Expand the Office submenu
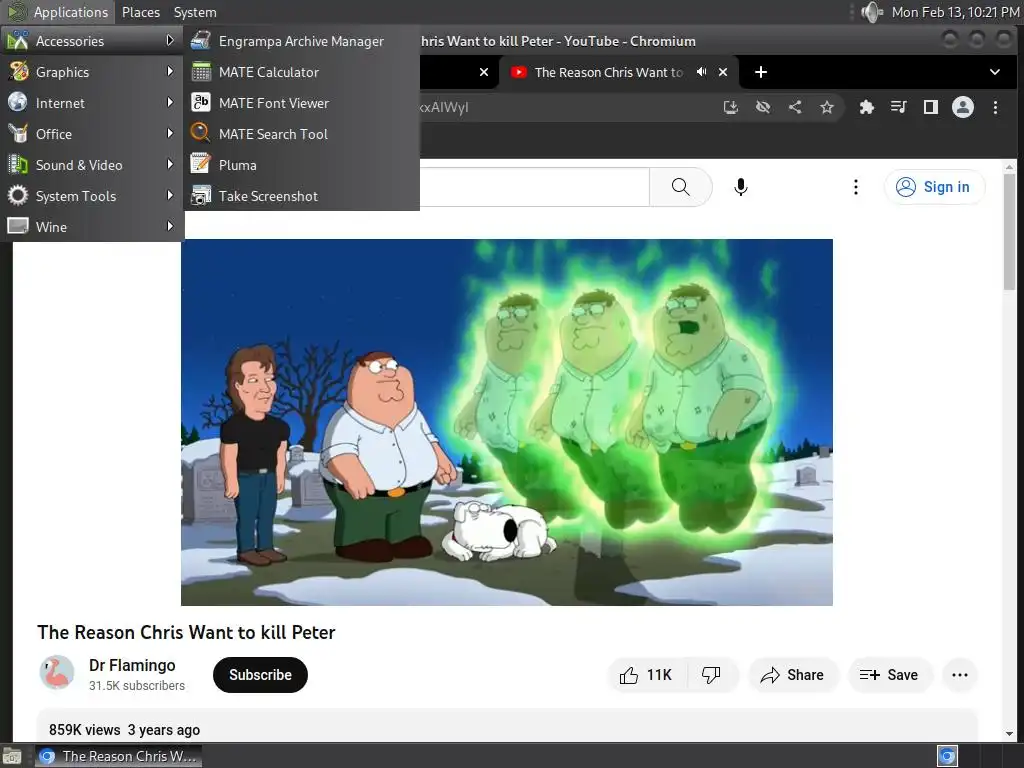Viewport: 1024px width, 768px height. tap(92, 134)
